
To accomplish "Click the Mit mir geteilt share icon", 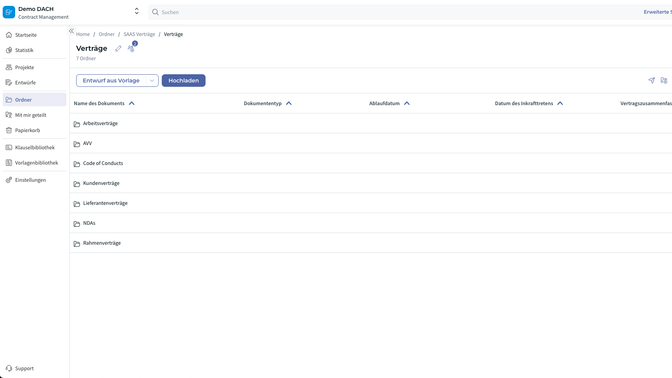I will coord(9,115).
